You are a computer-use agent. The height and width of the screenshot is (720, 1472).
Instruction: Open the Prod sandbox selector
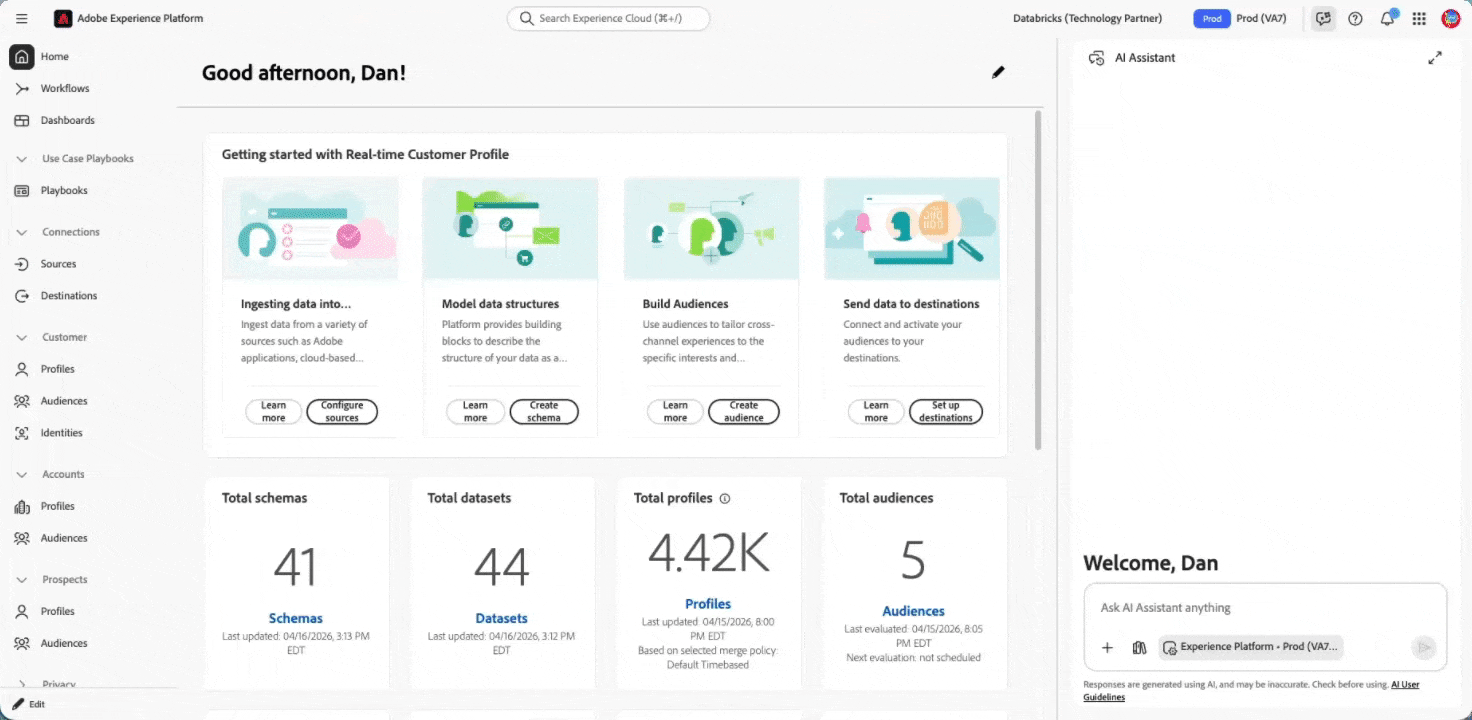click(x=1240, y=19)
